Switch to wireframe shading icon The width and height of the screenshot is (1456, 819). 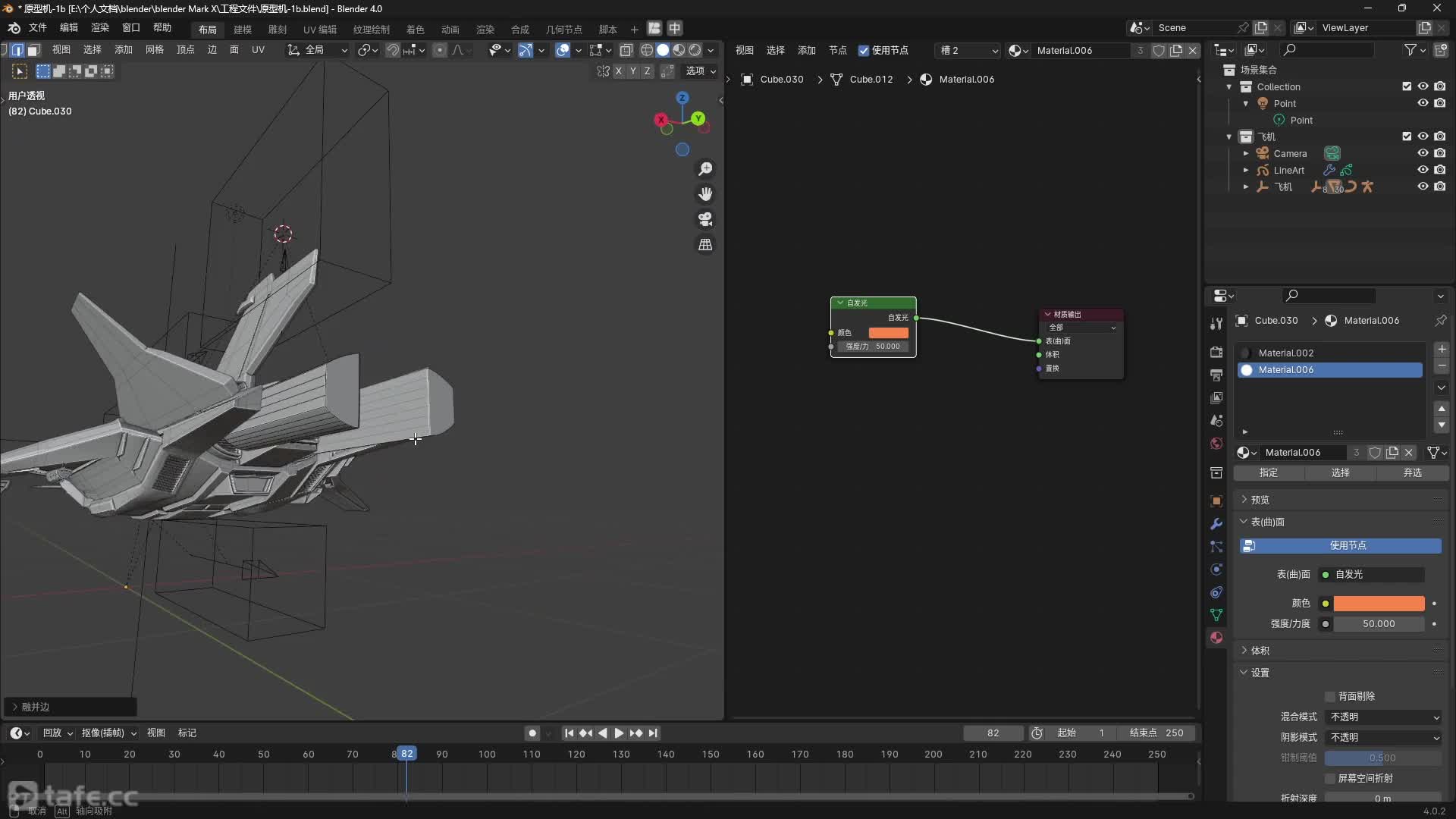[x=647, y=50]
